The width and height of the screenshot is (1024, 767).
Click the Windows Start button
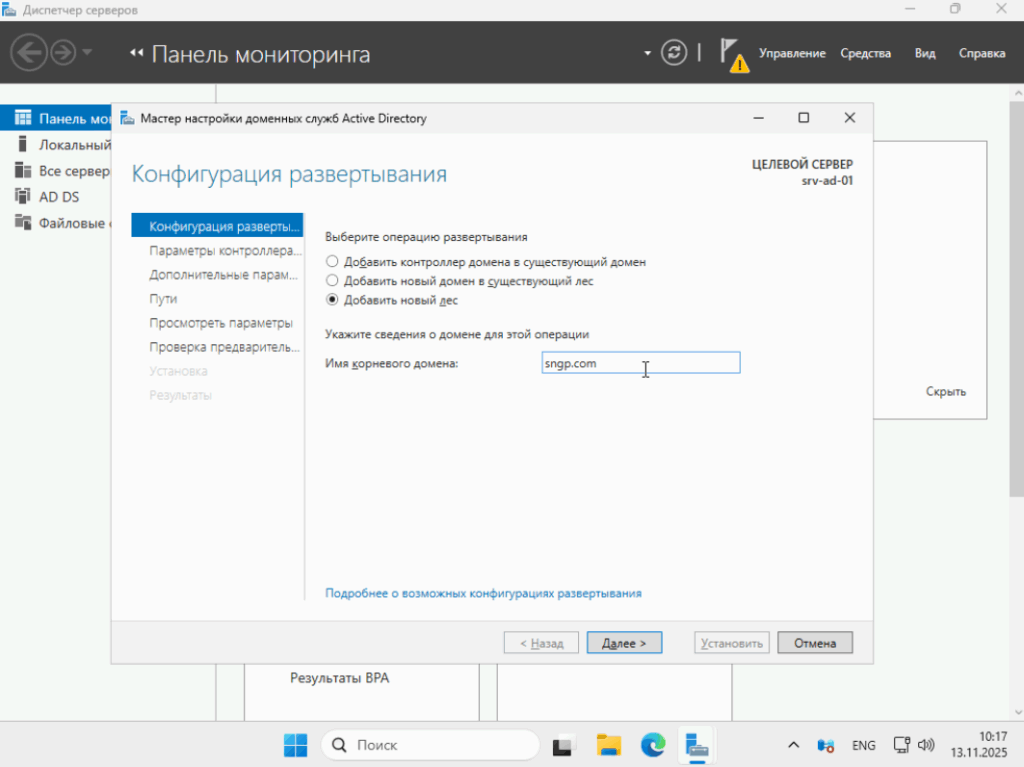[296, 745]
